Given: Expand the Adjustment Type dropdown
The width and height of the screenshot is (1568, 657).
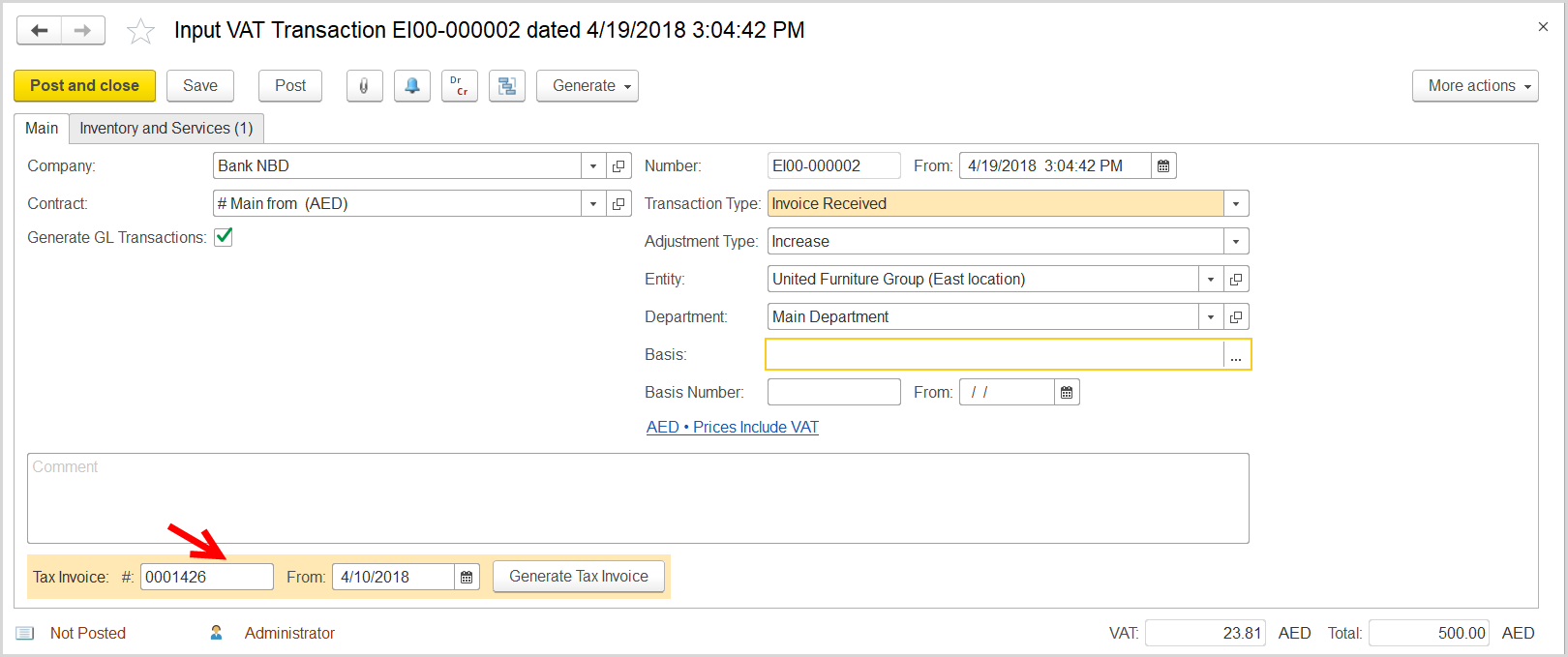Looking at the screenshot, I should (x=1236, y=241).
